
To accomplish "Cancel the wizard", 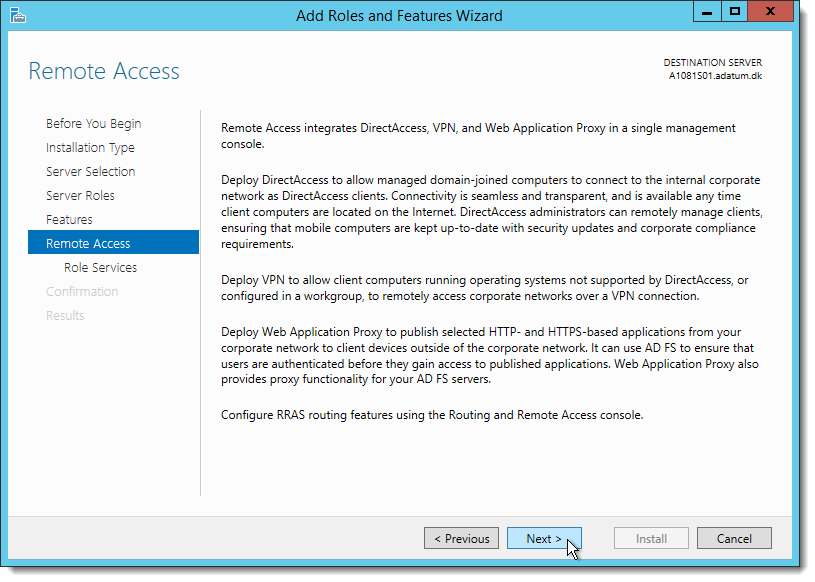I will [734, 538].
